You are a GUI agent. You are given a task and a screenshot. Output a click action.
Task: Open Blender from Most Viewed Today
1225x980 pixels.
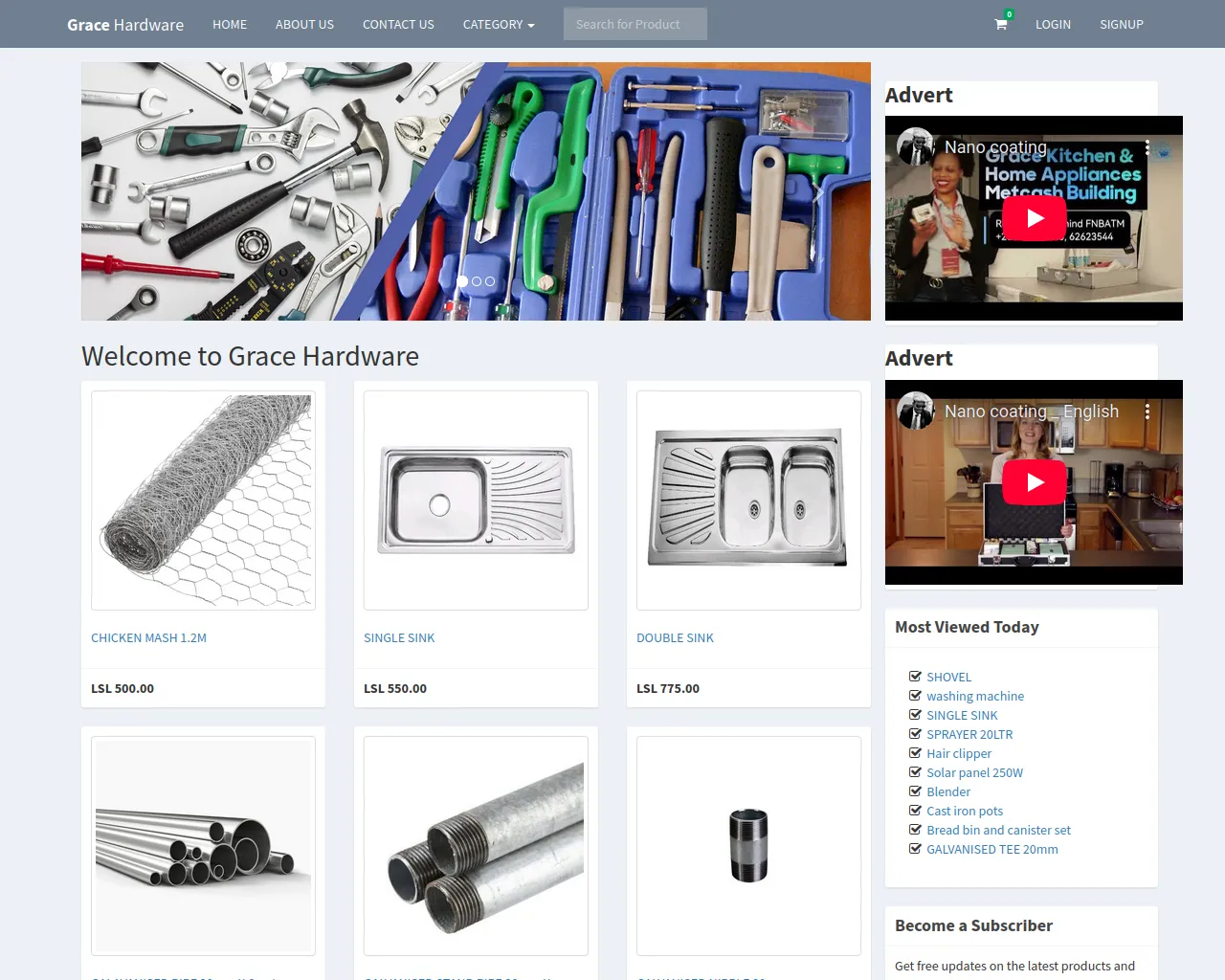[948, 792]
